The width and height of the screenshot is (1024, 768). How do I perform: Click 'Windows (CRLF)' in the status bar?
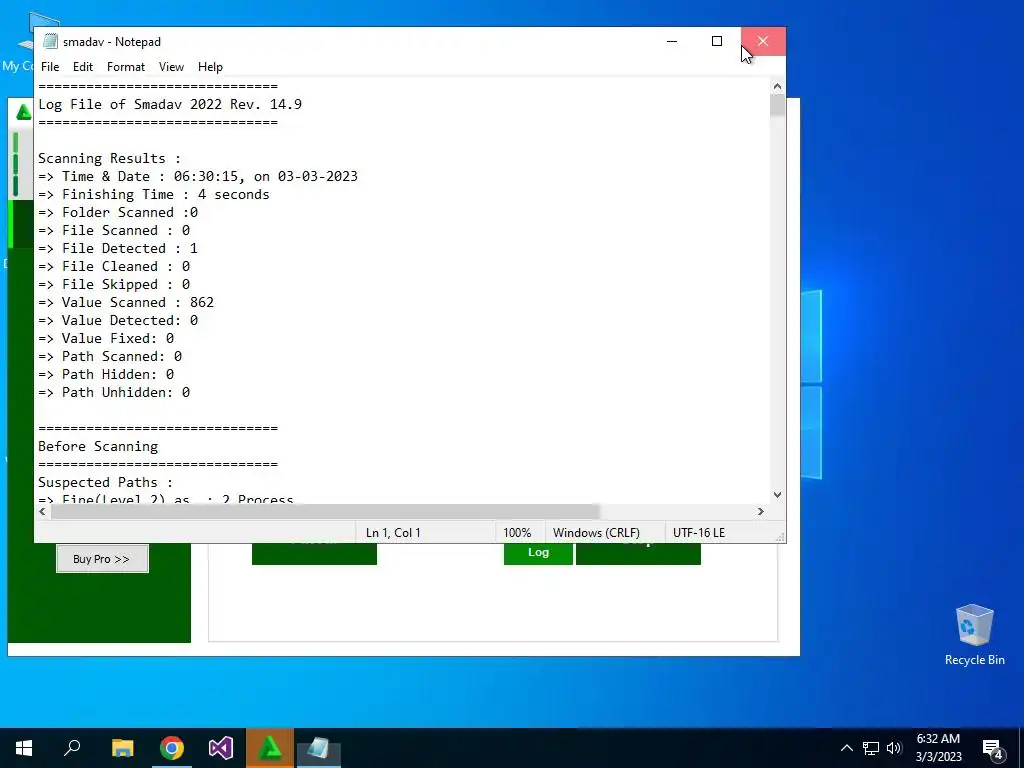[x=596, y=533]
